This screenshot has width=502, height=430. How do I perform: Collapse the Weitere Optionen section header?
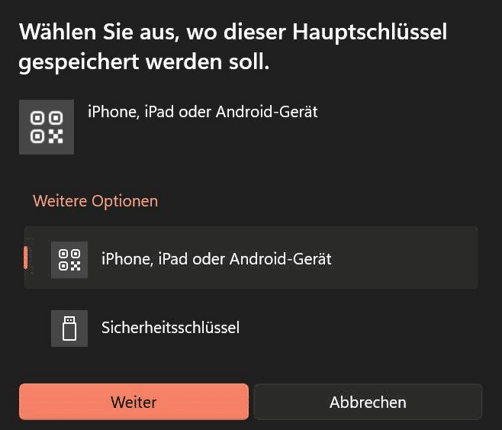(x=95, y=201)
